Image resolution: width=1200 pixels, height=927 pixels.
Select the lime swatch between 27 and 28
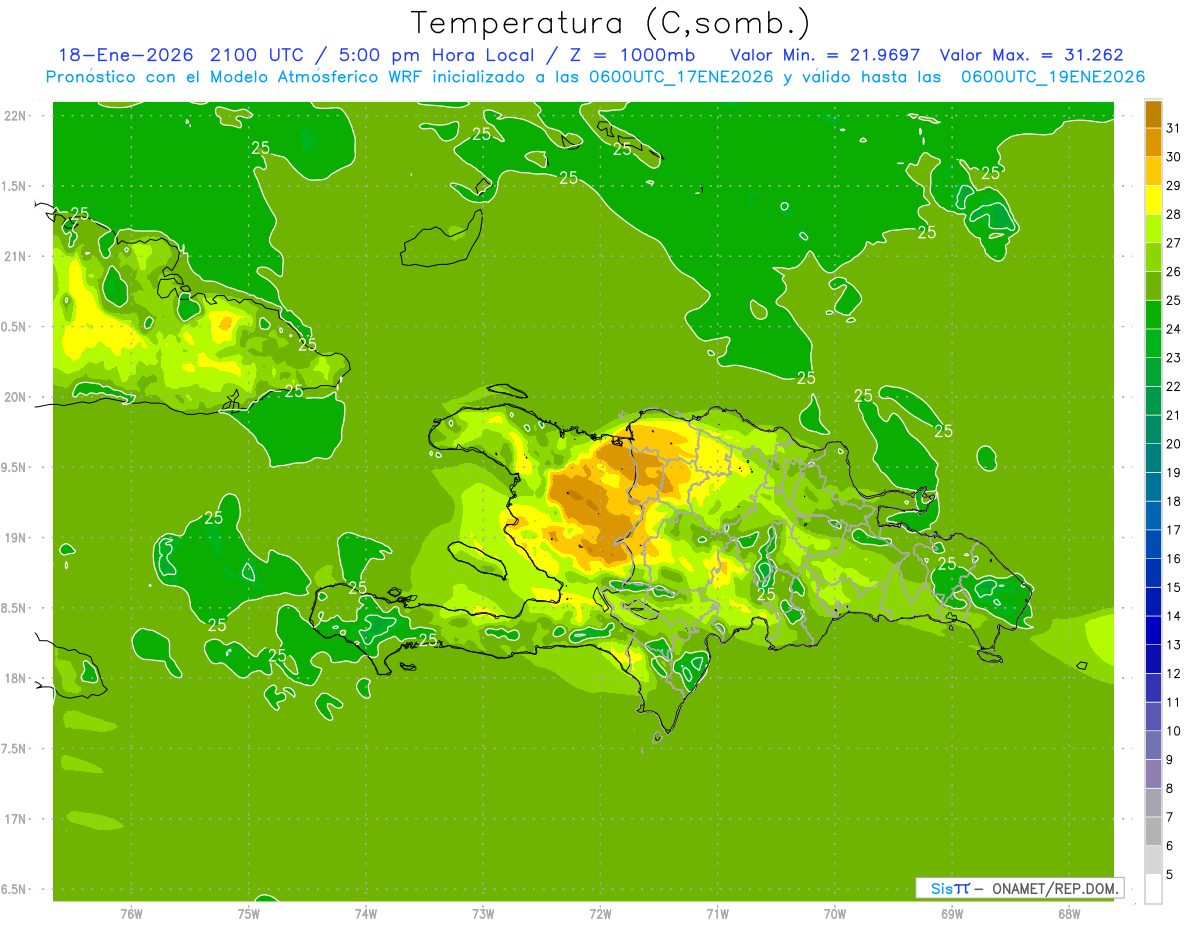[1154, 229]
